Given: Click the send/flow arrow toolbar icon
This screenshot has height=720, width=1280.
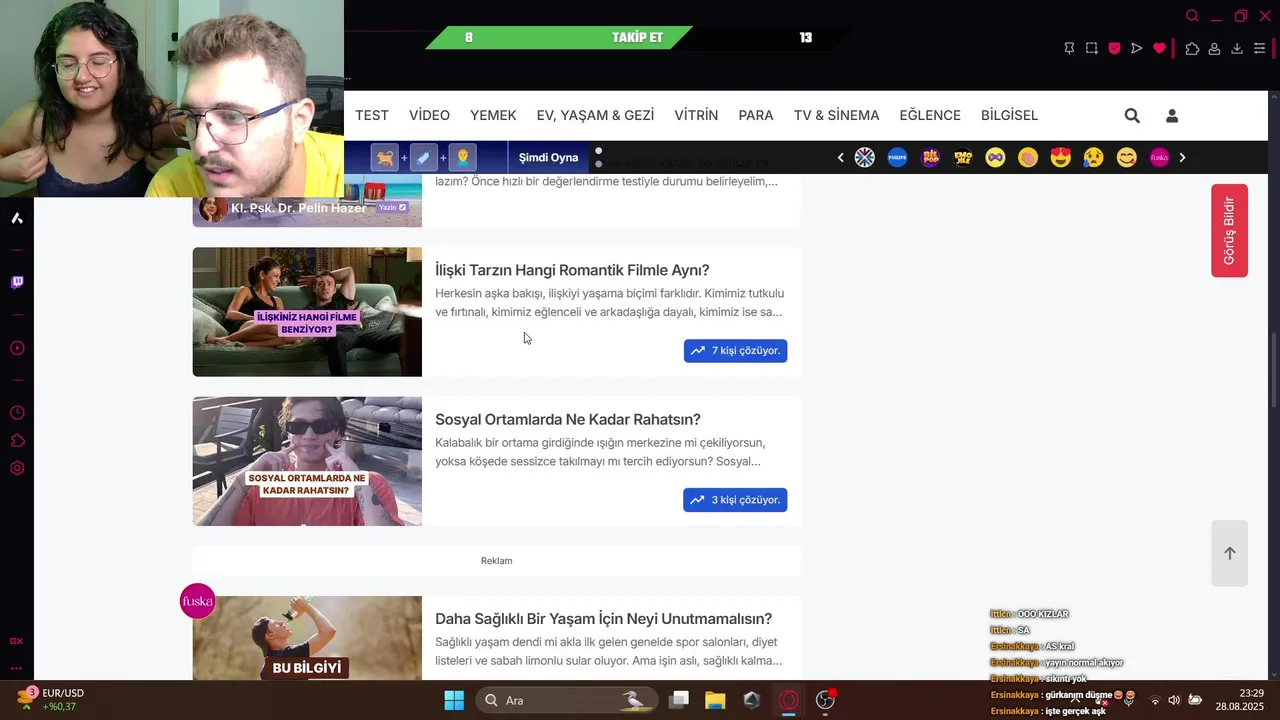Looking at the screenshot, I should pos(1137,48).
